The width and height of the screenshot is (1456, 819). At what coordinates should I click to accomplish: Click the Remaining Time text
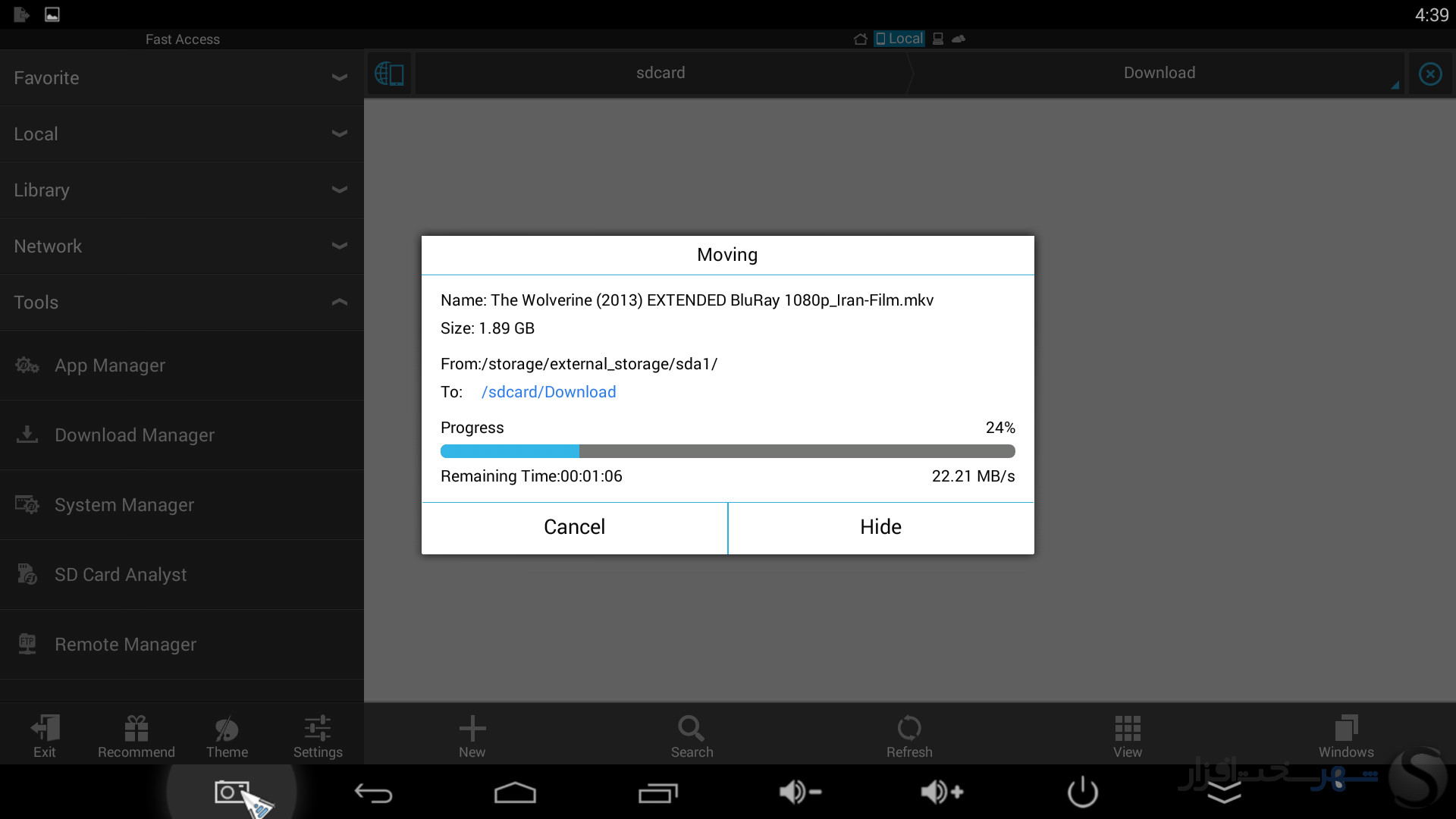(x=532, y=476)
